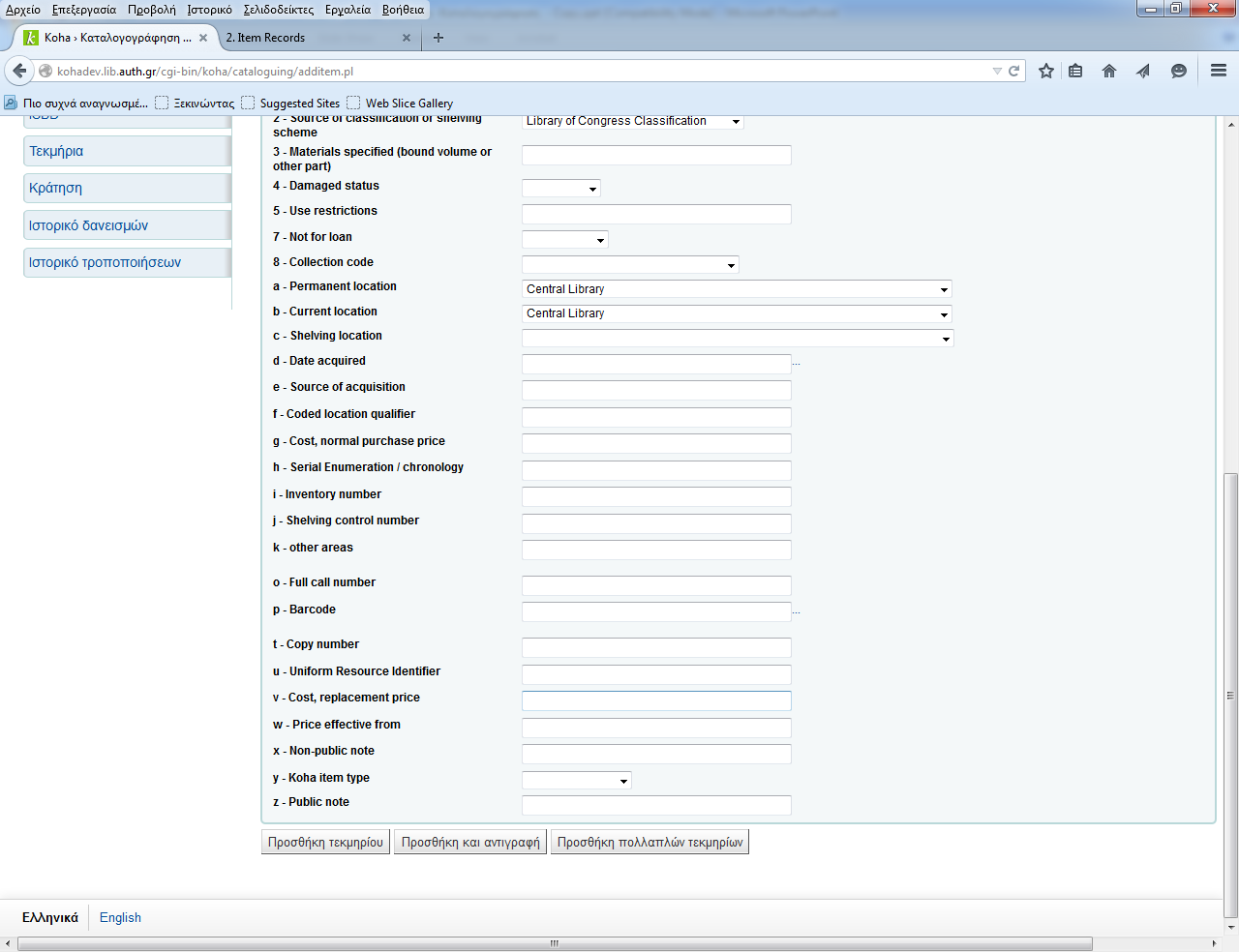
Task: Click the Serial Enumeration / chronology field
Action: pos(656,470)
